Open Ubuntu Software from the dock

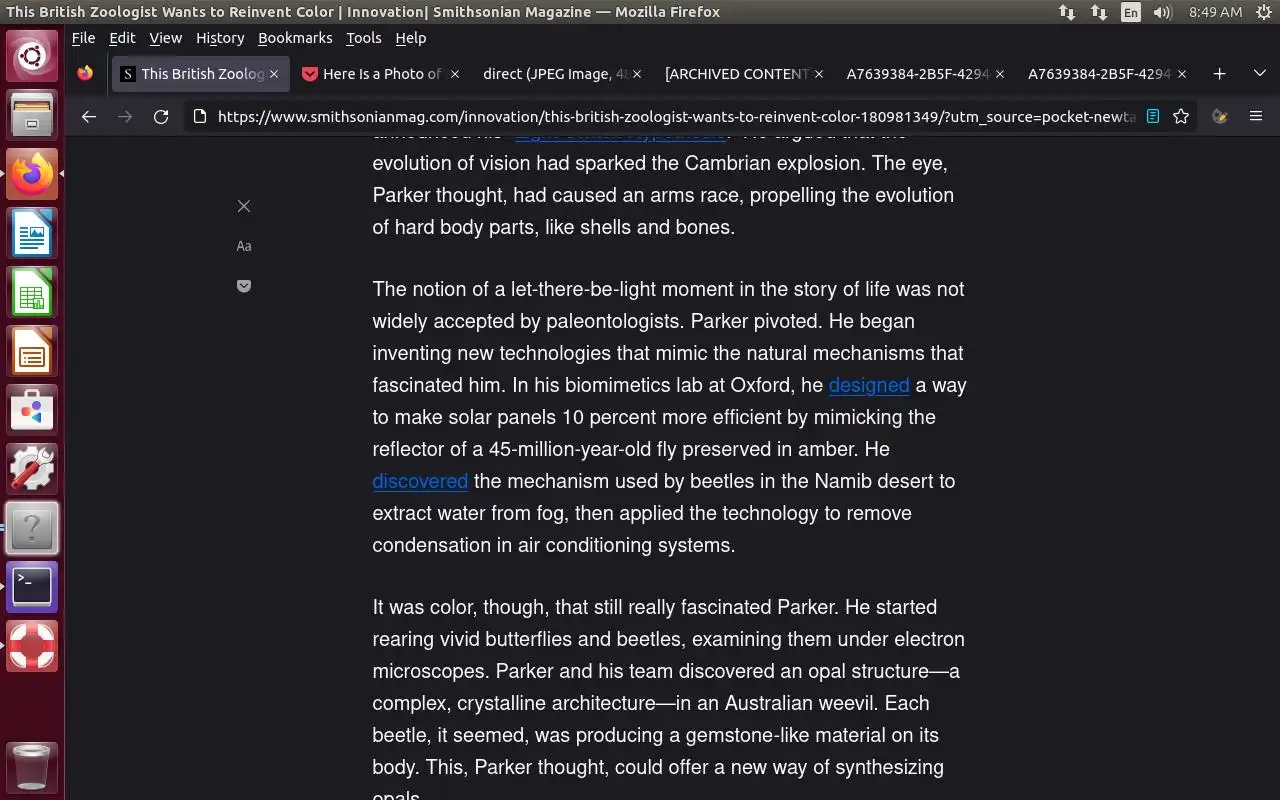(x=32, y=411)
